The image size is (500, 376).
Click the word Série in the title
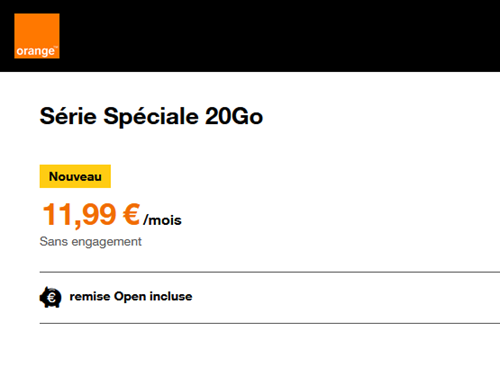tap(68, 116)
